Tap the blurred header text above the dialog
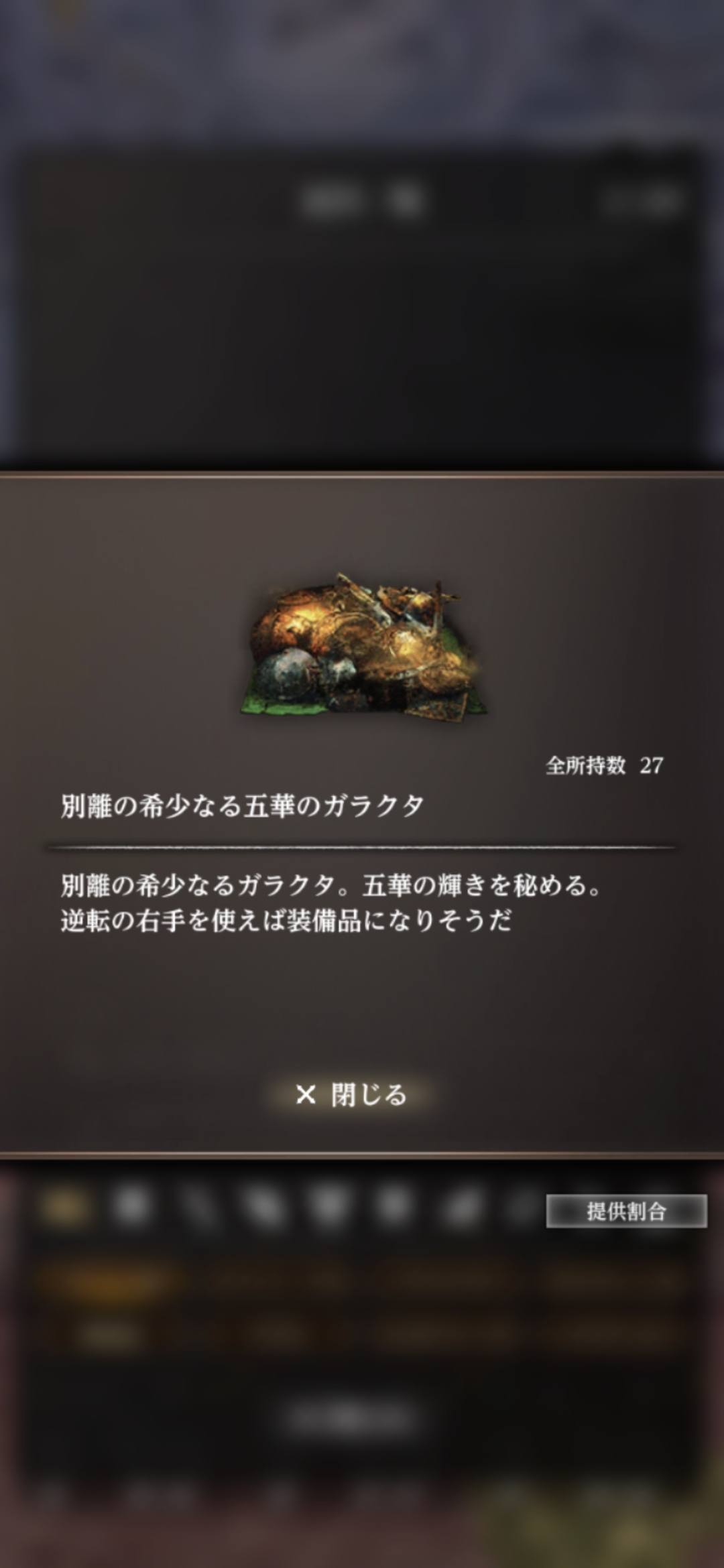Image resolution: width=724 pixels, height=1568 pixels. tap(362, 200)
